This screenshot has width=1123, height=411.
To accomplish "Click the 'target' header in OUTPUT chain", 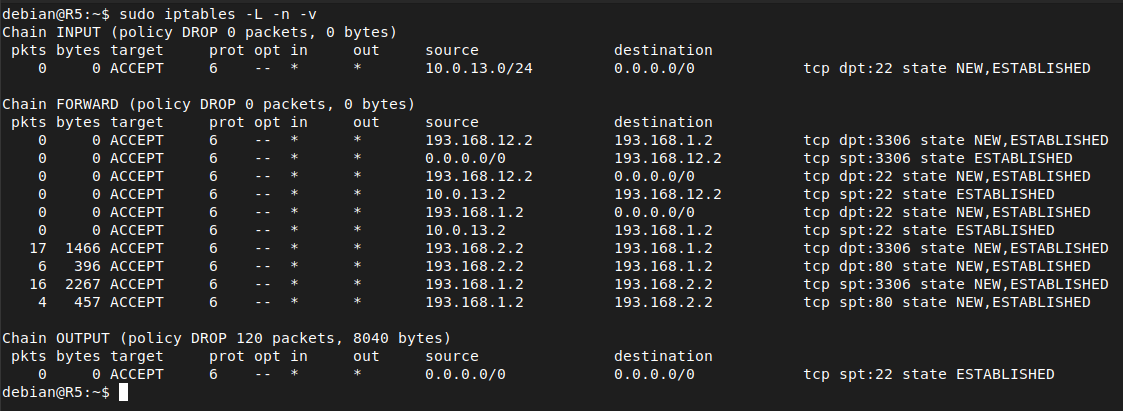I will click(137, 356).
